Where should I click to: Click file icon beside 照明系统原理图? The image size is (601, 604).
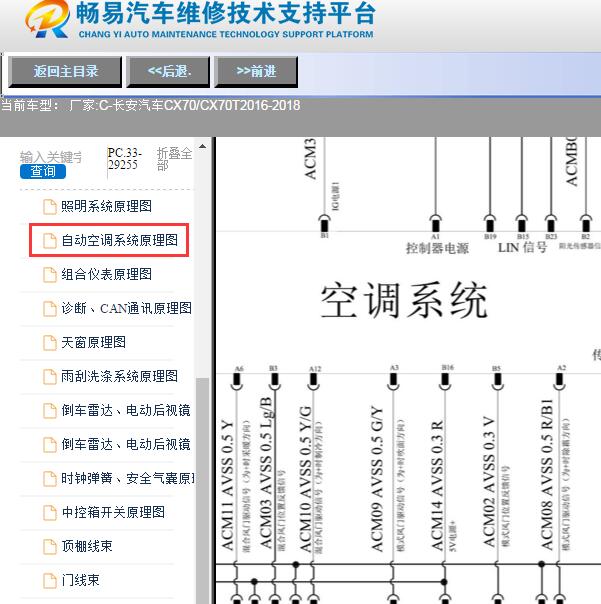point(50,207)
